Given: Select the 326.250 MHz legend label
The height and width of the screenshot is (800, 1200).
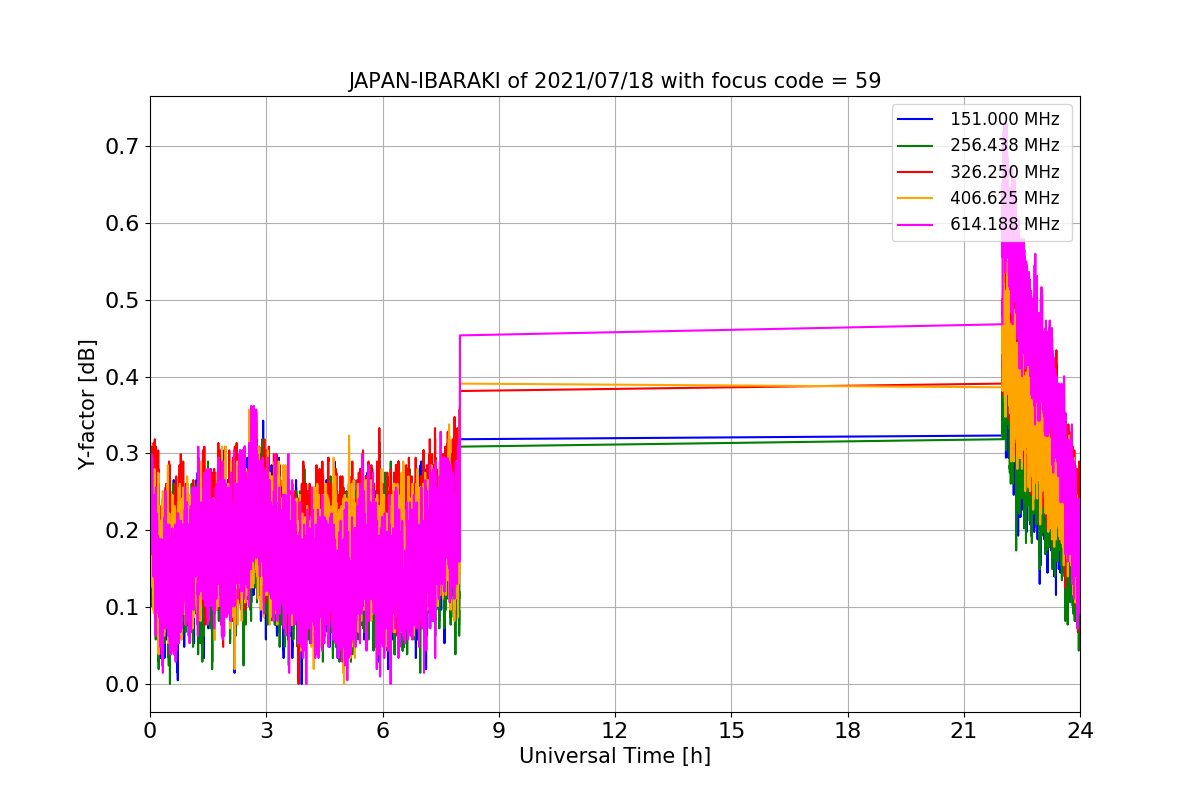Looking at the screenshot, I should pyautogui.click(x=1004, y=172).
